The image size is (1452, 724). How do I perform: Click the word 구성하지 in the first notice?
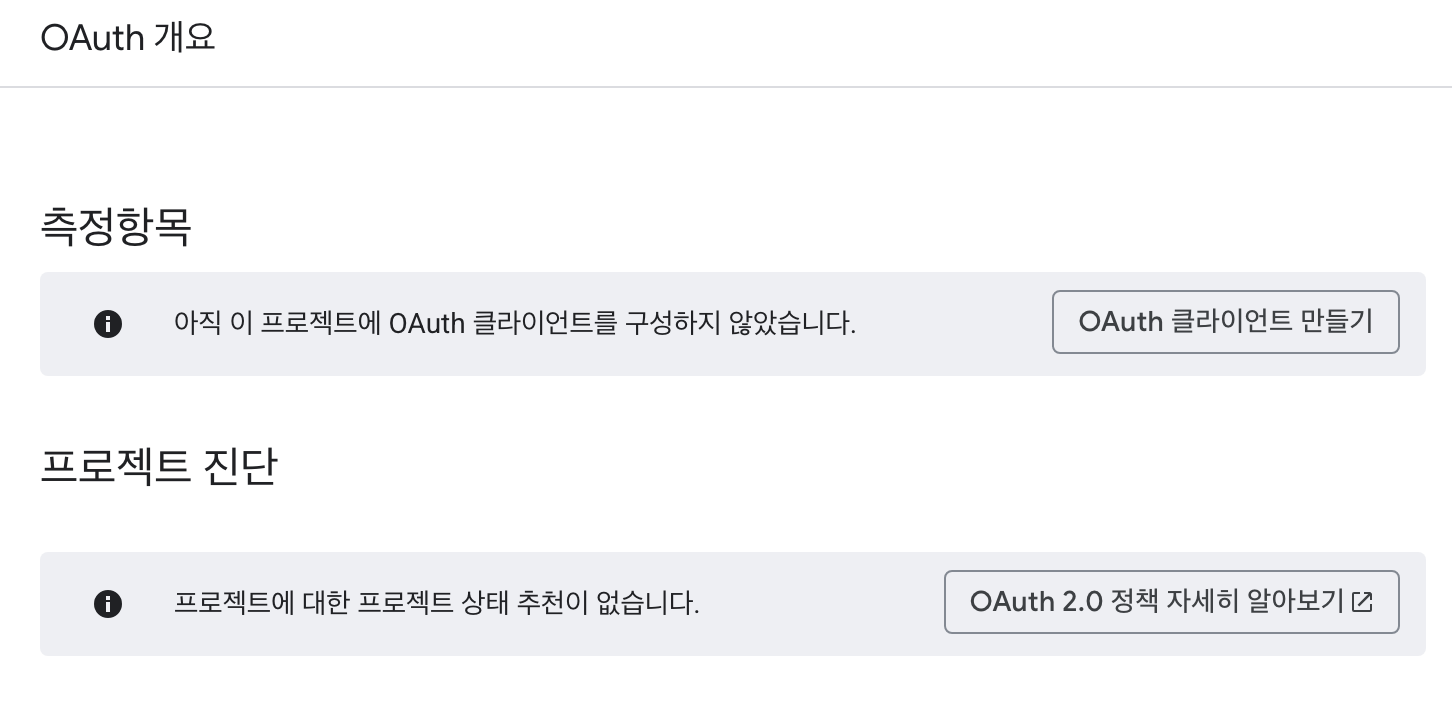[672, 324]
